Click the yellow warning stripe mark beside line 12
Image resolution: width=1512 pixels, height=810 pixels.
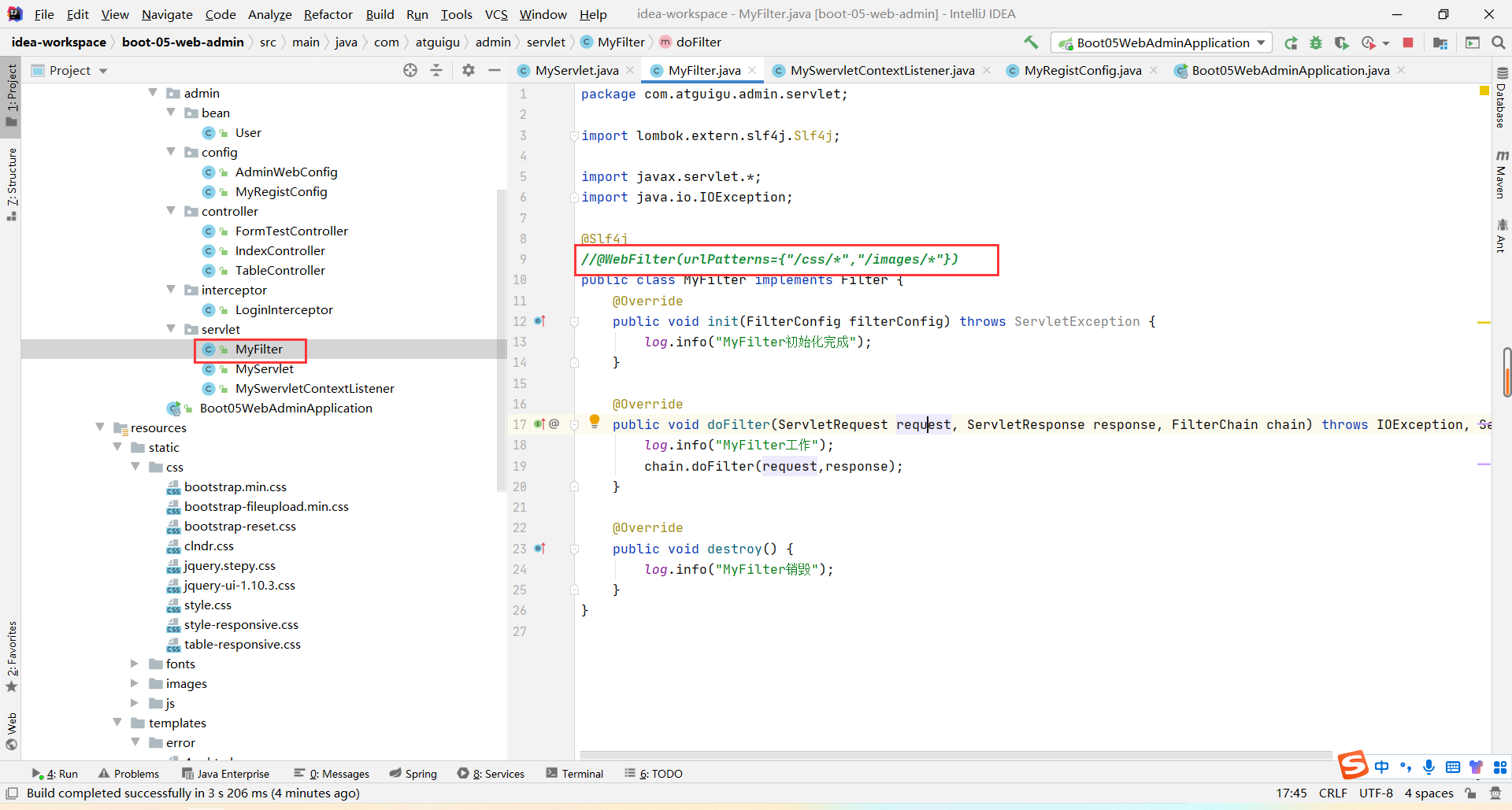[x=1484, y=322]
